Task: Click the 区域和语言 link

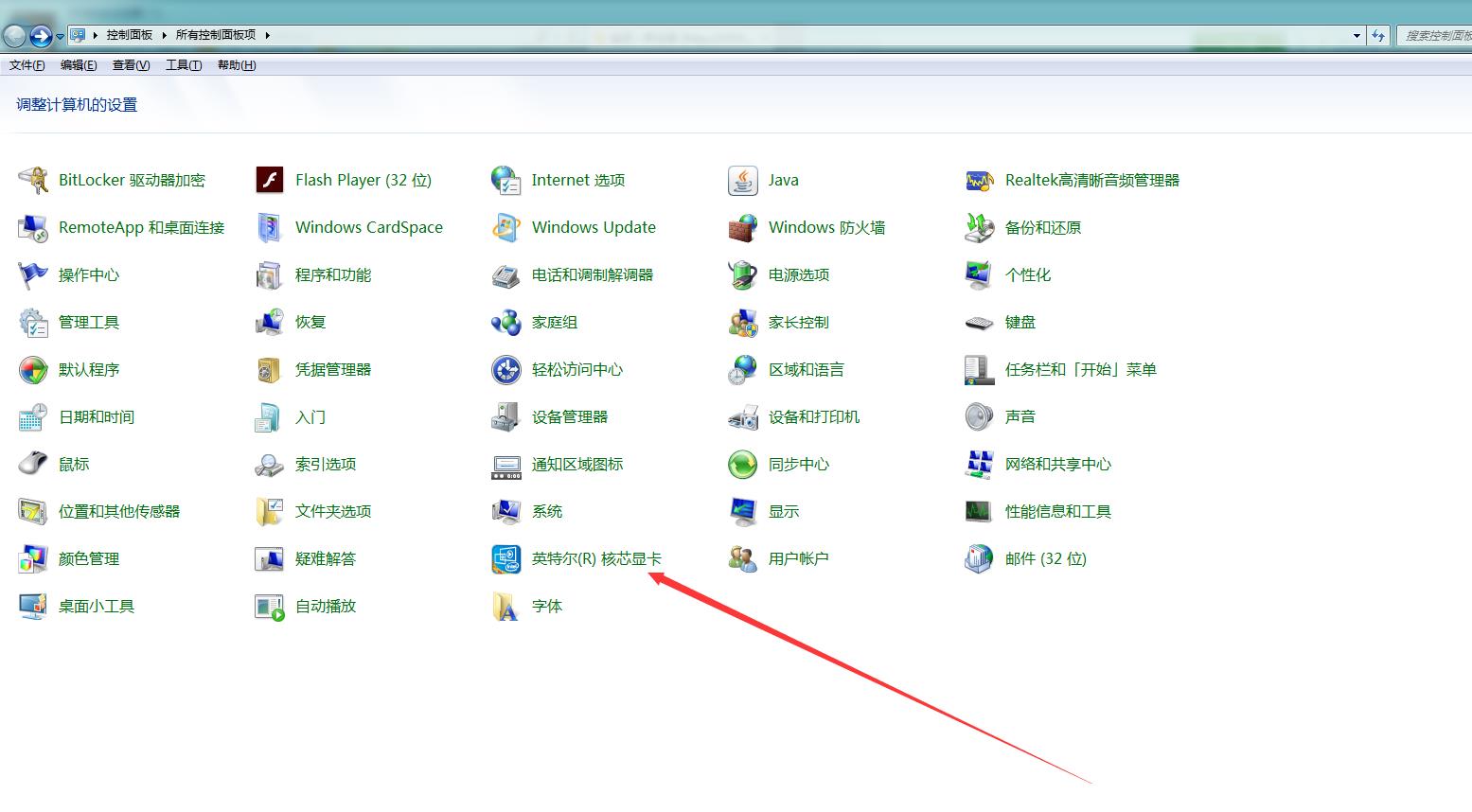Action: pos(807,369)
